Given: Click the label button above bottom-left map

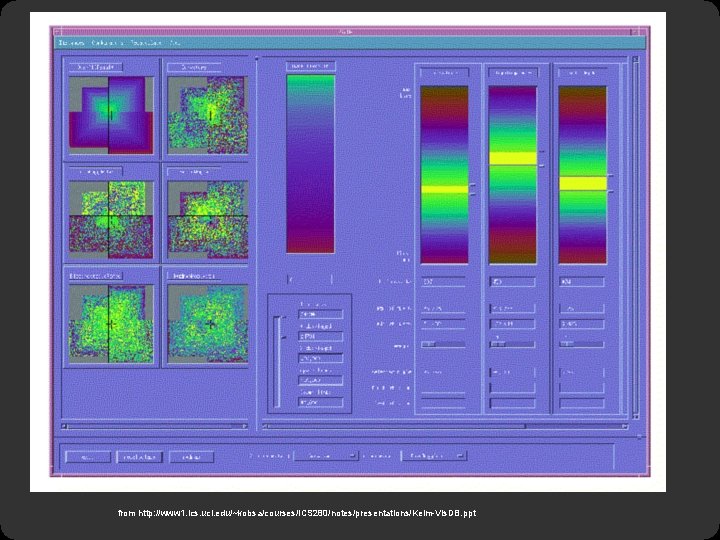Looking at the screenshot, I should (96, 276).
